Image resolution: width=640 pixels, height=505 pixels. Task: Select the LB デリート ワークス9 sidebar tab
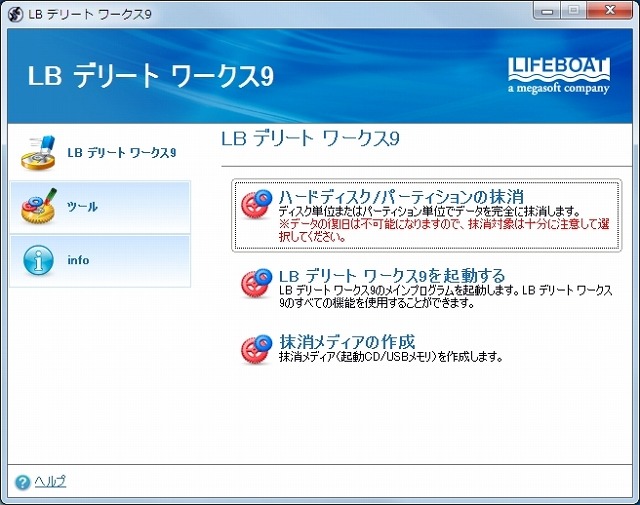[x=100, y=153]
